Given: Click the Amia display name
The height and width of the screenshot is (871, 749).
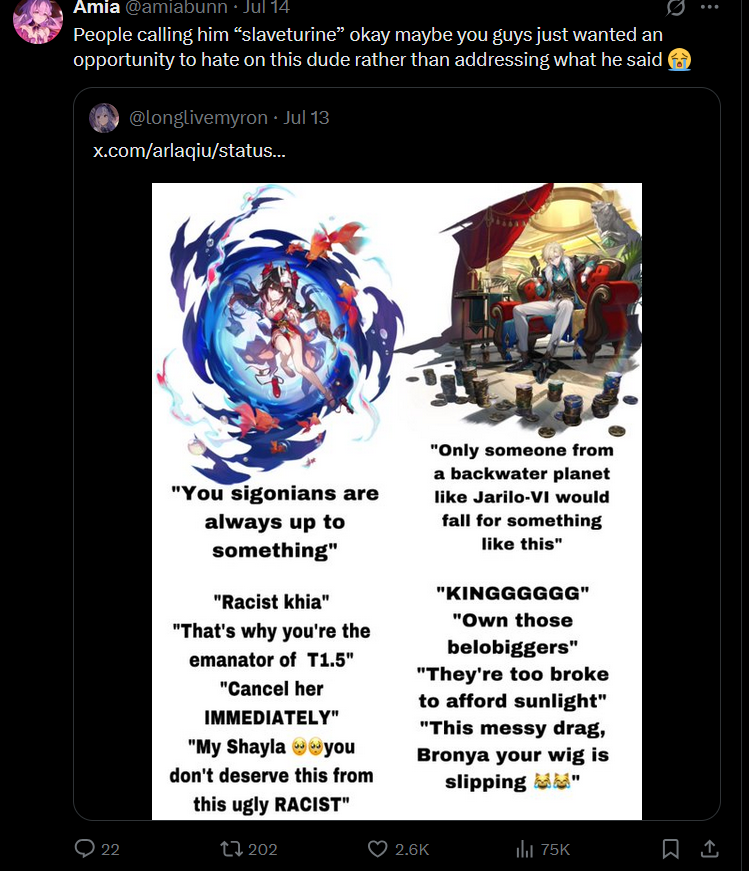Looking at the screenshot, I should point(97,7).
